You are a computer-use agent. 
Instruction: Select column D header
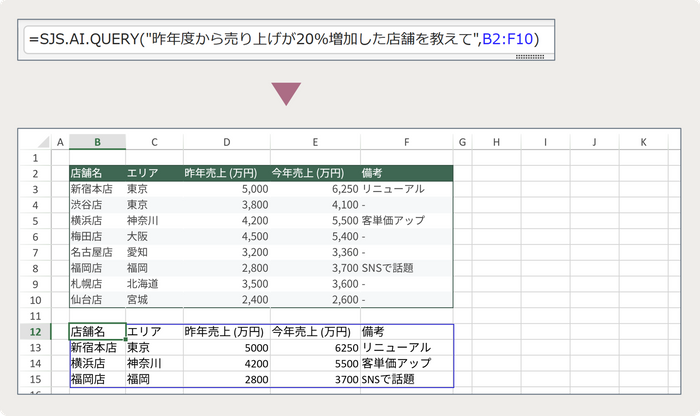(226, 142)
